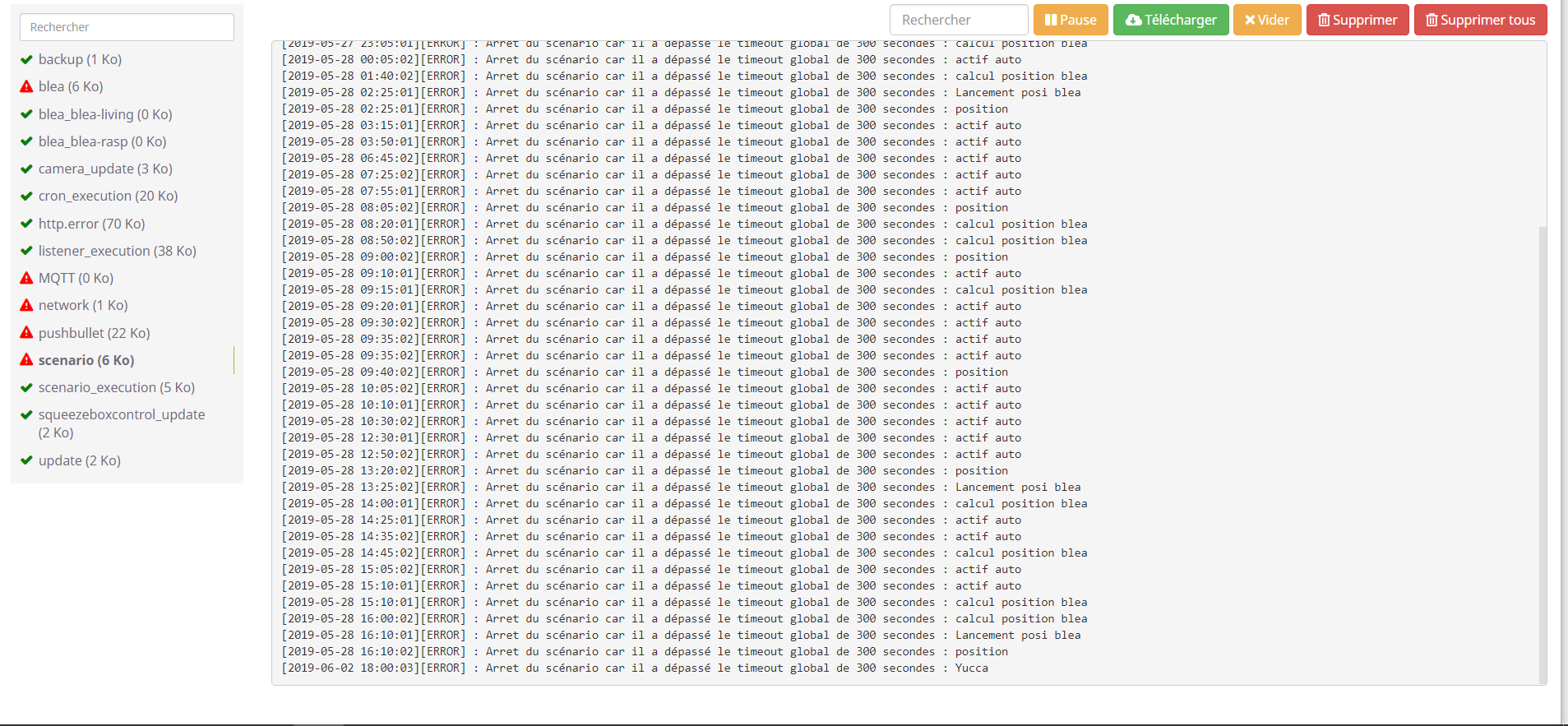Image resolution: width=1568 pixels, height=726 pixels.
Task: Click the check icon beside scenario_execution
Action: [x=26, y=387]
